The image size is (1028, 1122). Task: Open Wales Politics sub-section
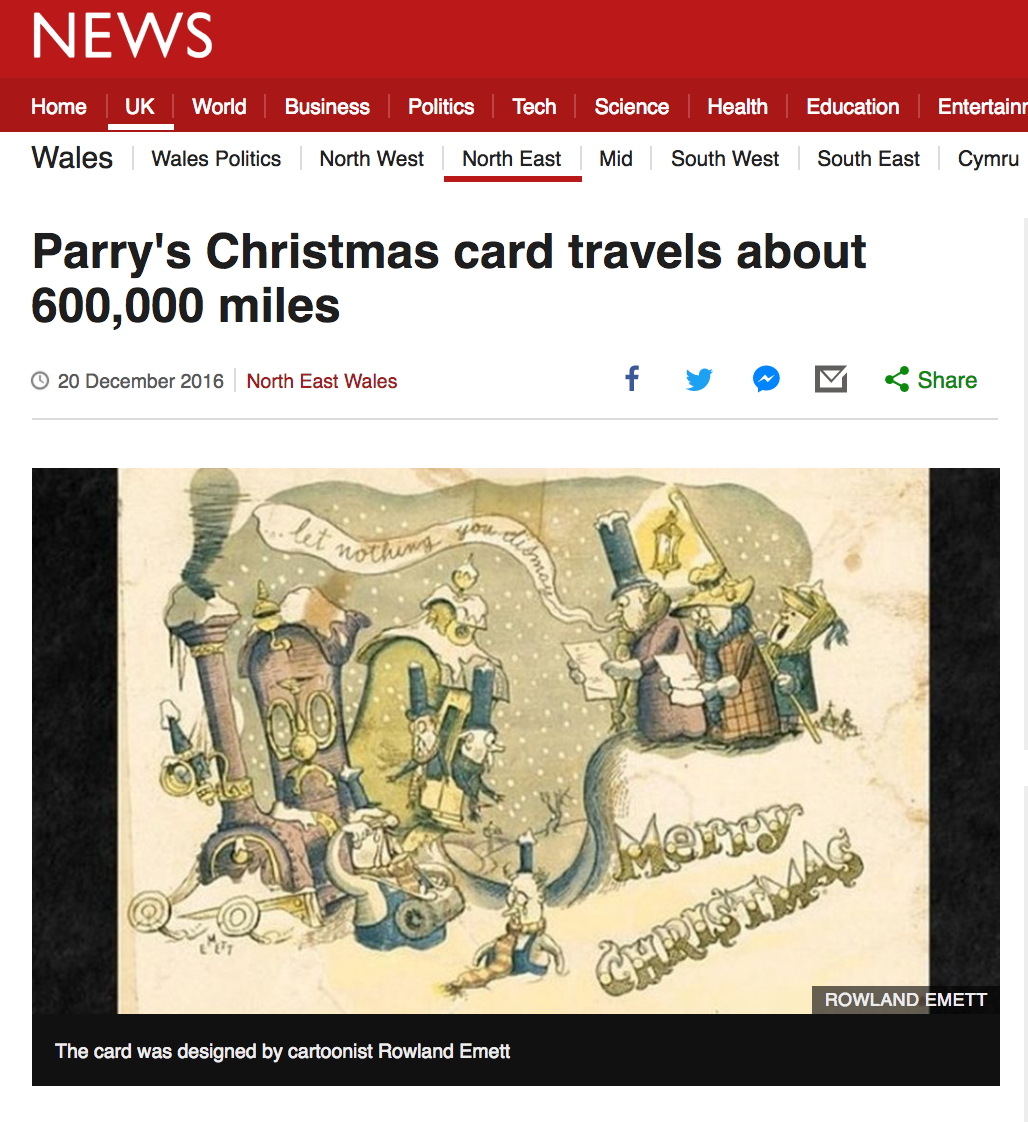(216, 158)
